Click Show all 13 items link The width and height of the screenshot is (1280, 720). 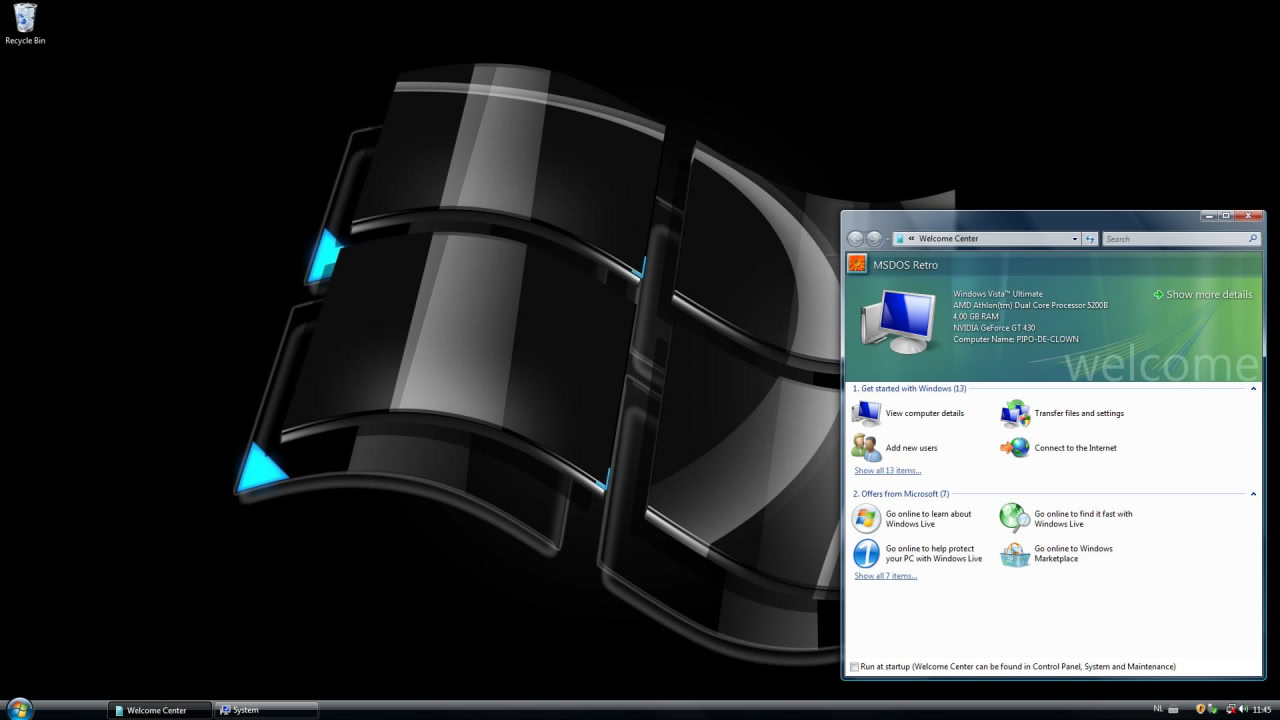tap(888, 471)
